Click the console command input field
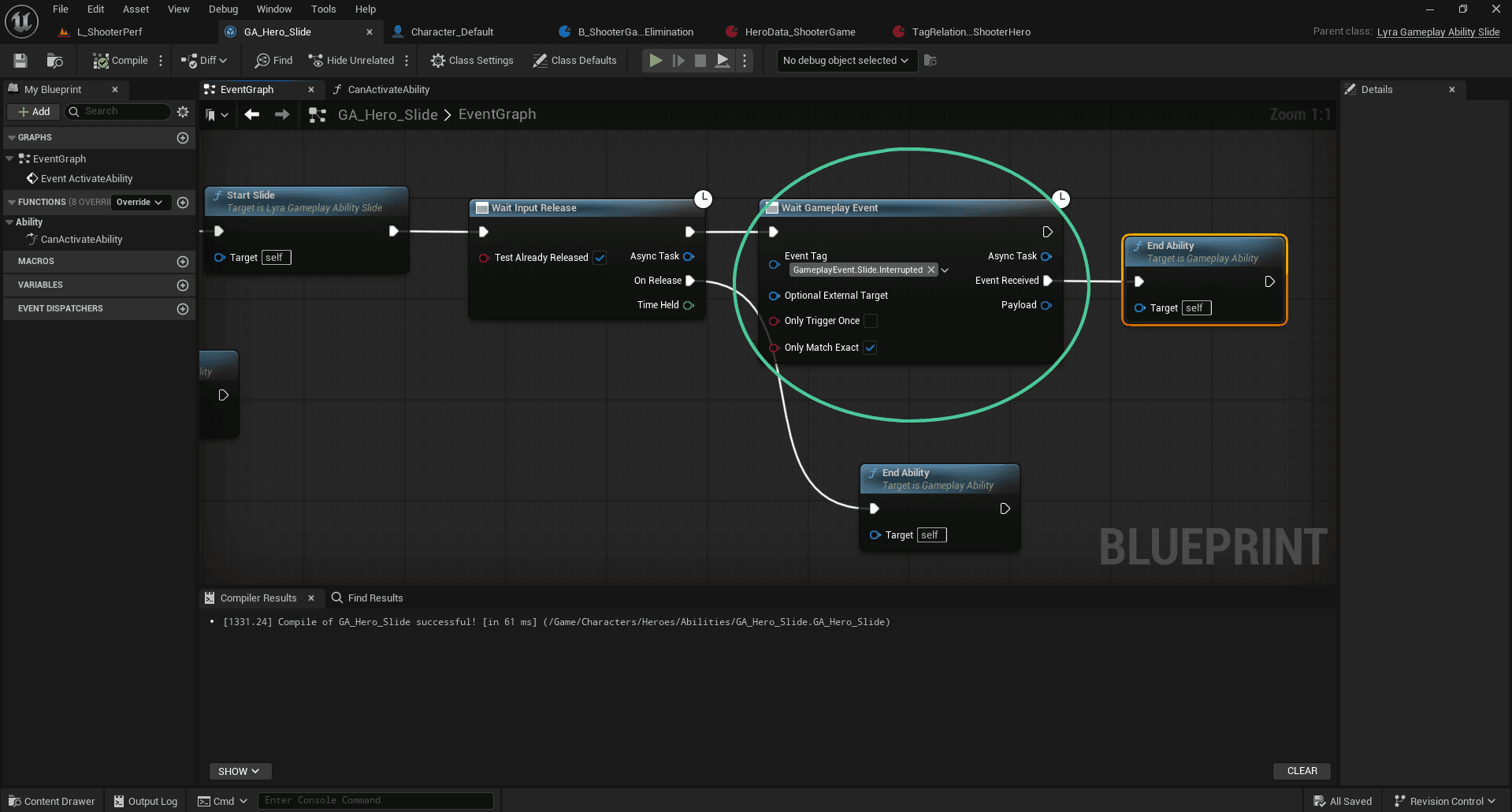 [375, 800]
